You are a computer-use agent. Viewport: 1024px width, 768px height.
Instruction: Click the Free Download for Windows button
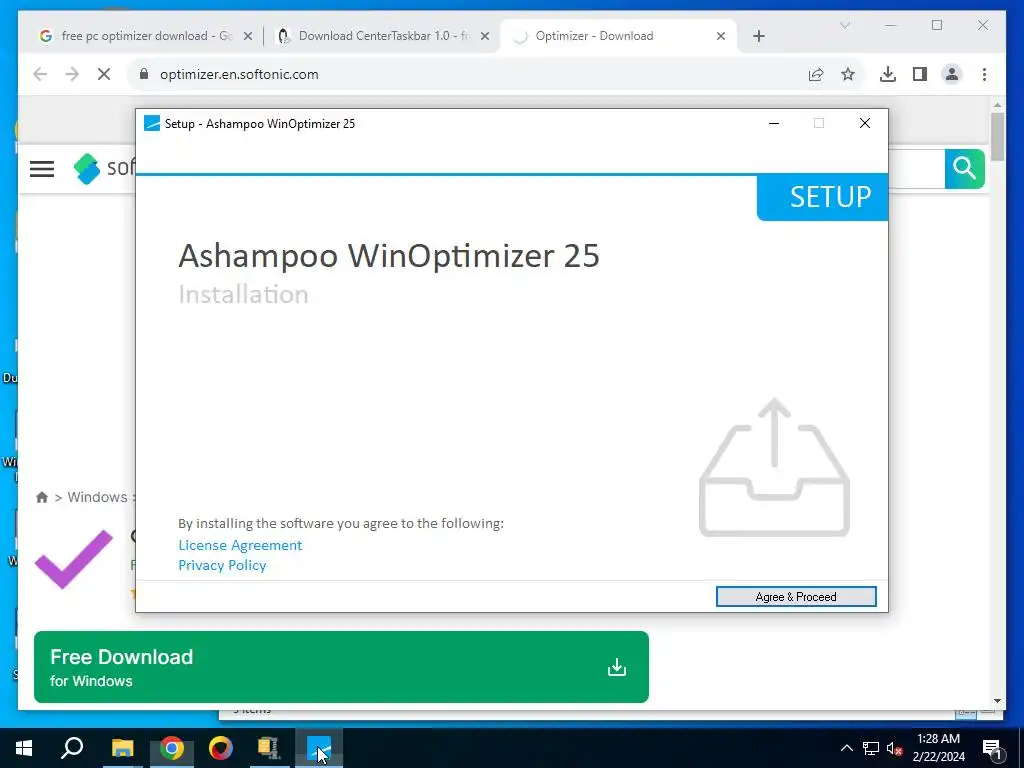341,667
